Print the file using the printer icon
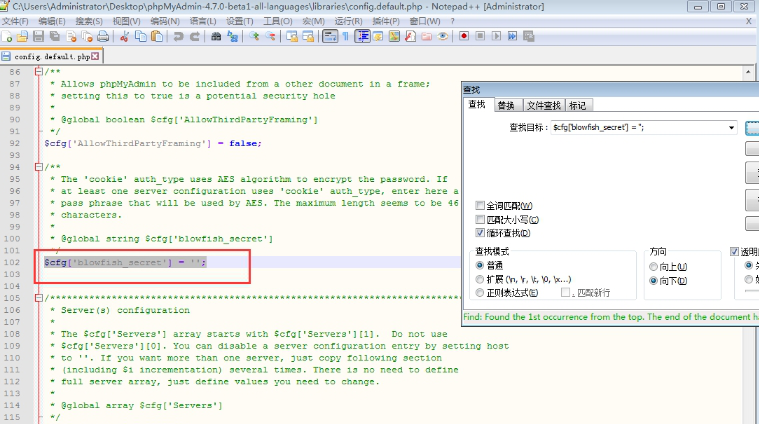Image resolution: width=759 pixels, height=440 pixels. [x=103, y=36]
